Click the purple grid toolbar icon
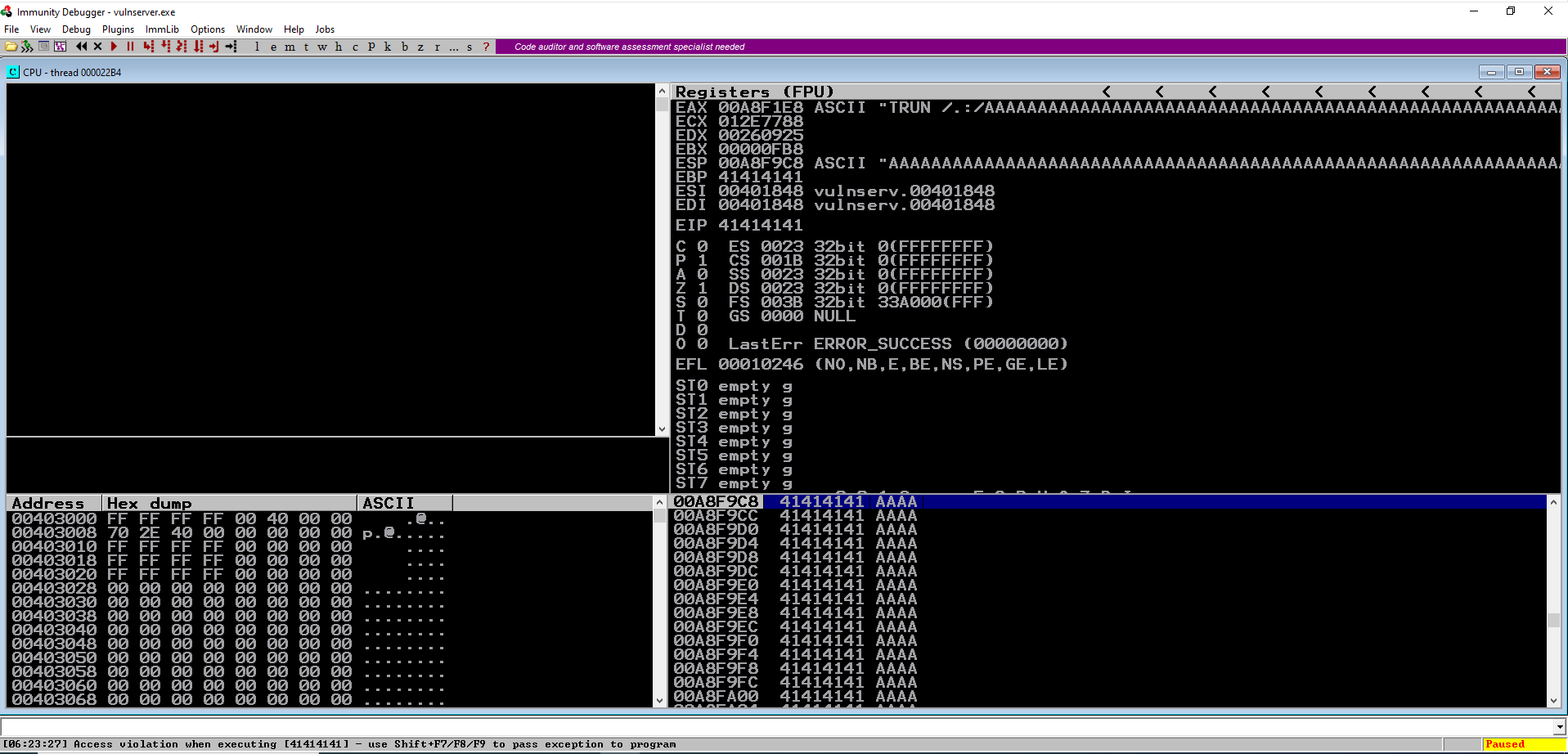 point(60,47)
